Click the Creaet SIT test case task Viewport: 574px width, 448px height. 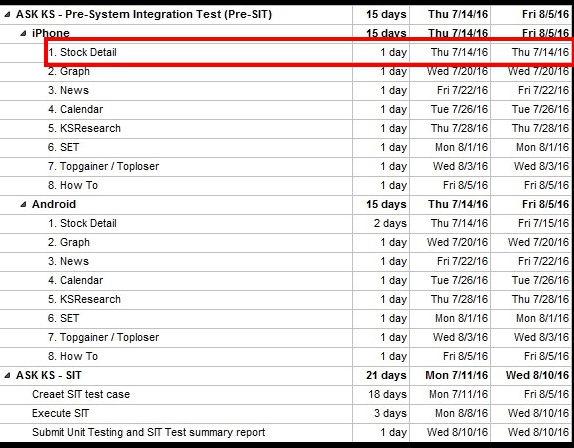click(81, 395)
